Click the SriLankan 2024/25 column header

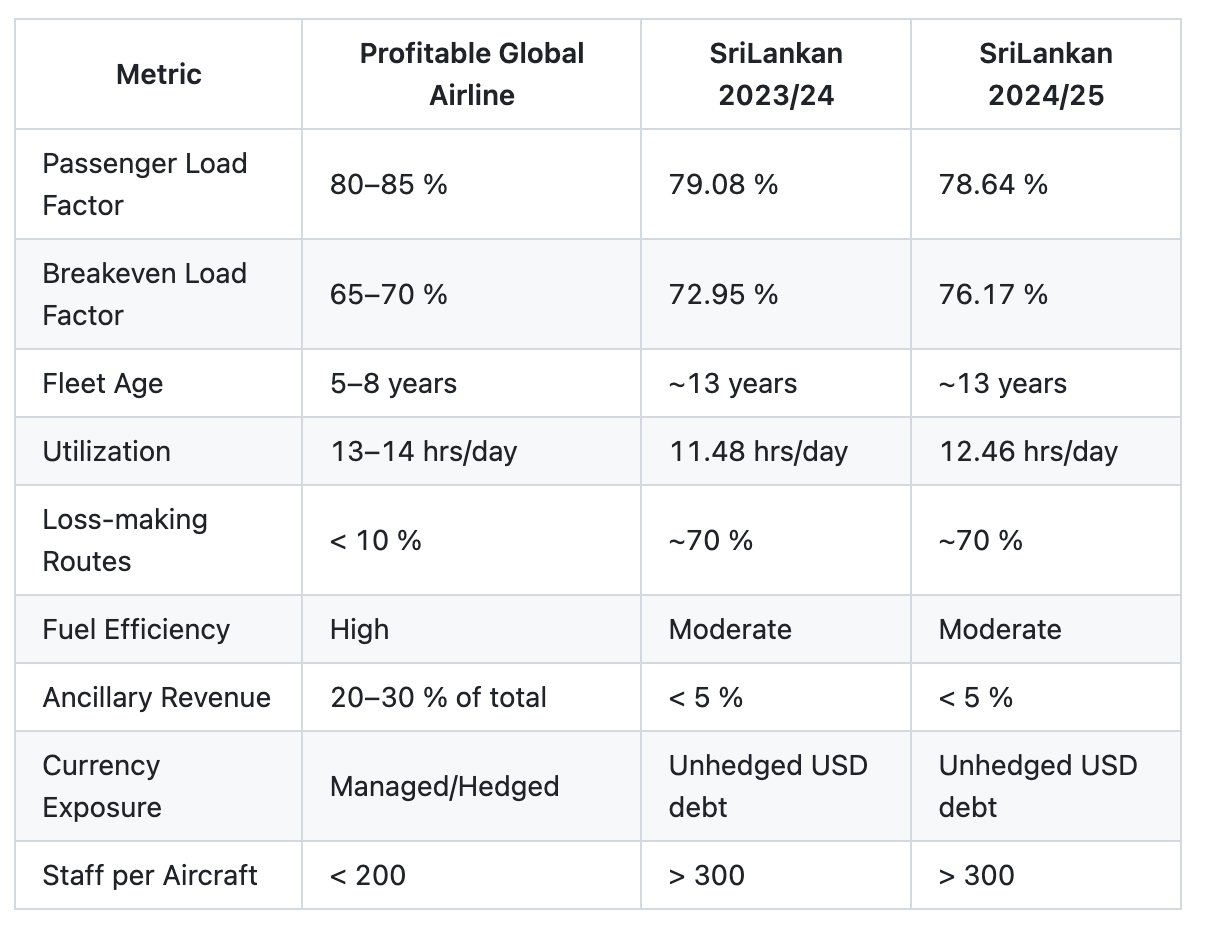(x=1046, y=74)
